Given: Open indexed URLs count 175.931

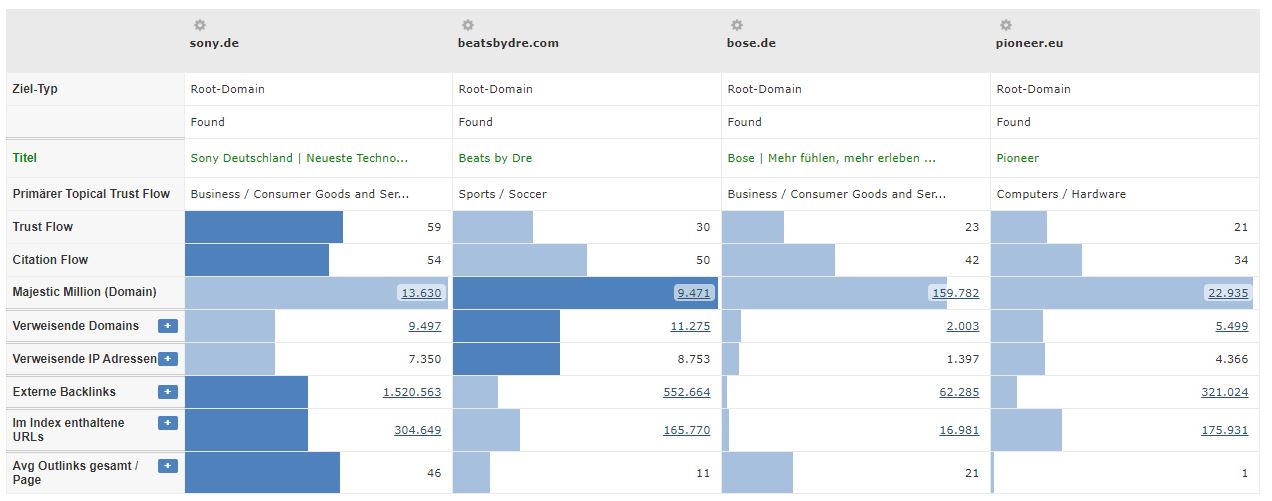Looking at the screenshot, I should pyautogui.click(x=1225, y=430).
